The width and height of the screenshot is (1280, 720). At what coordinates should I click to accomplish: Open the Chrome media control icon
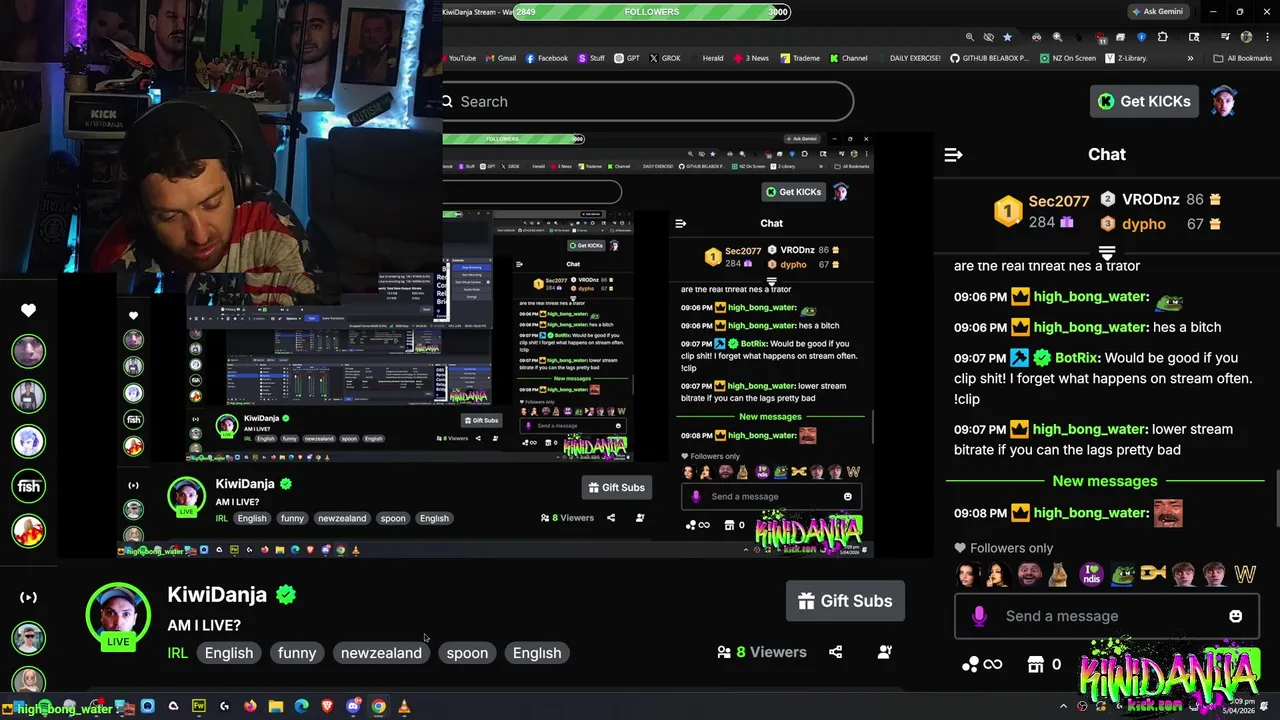(1225, 37)
